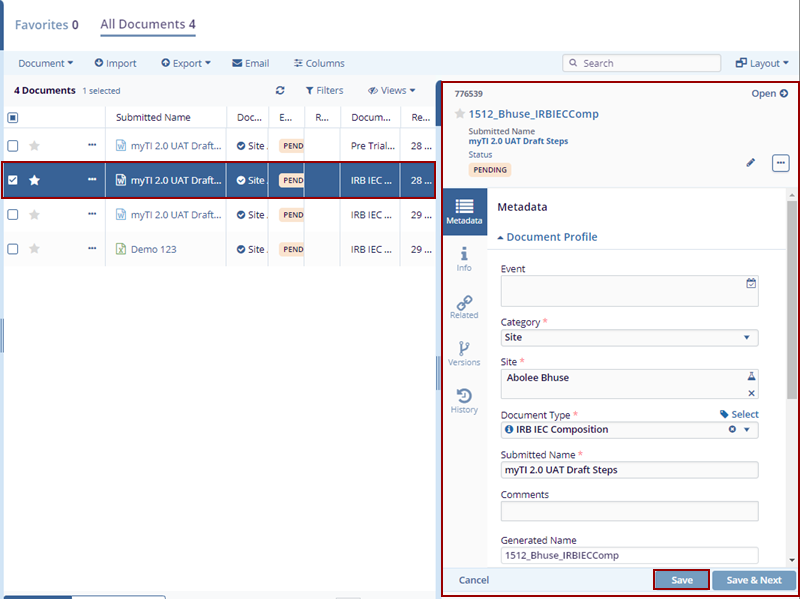The width and height of the screenshot is (800, 599).
Task: Click the Submitted Name input field
Action: tap(629, 470)
